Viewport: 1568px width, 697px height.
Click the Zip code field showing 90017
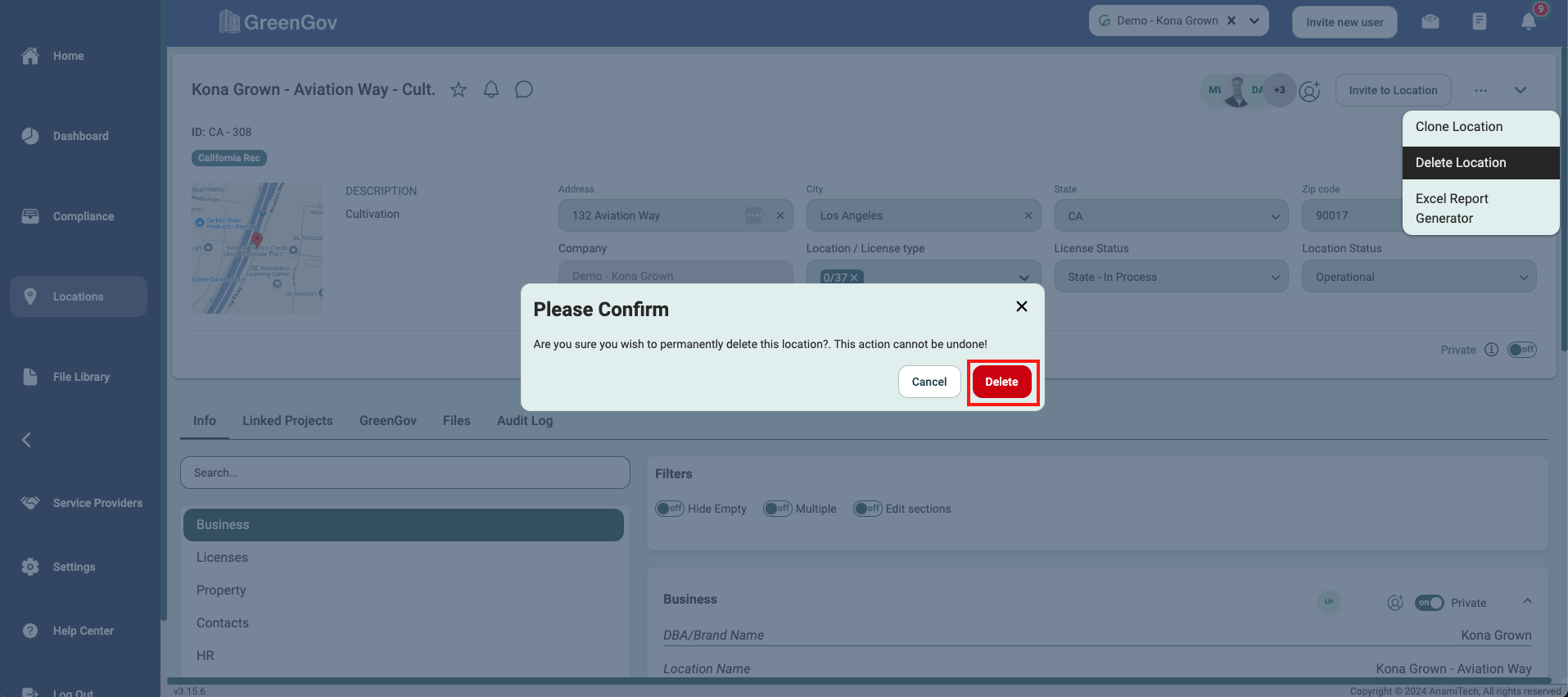pos(1352,215)
